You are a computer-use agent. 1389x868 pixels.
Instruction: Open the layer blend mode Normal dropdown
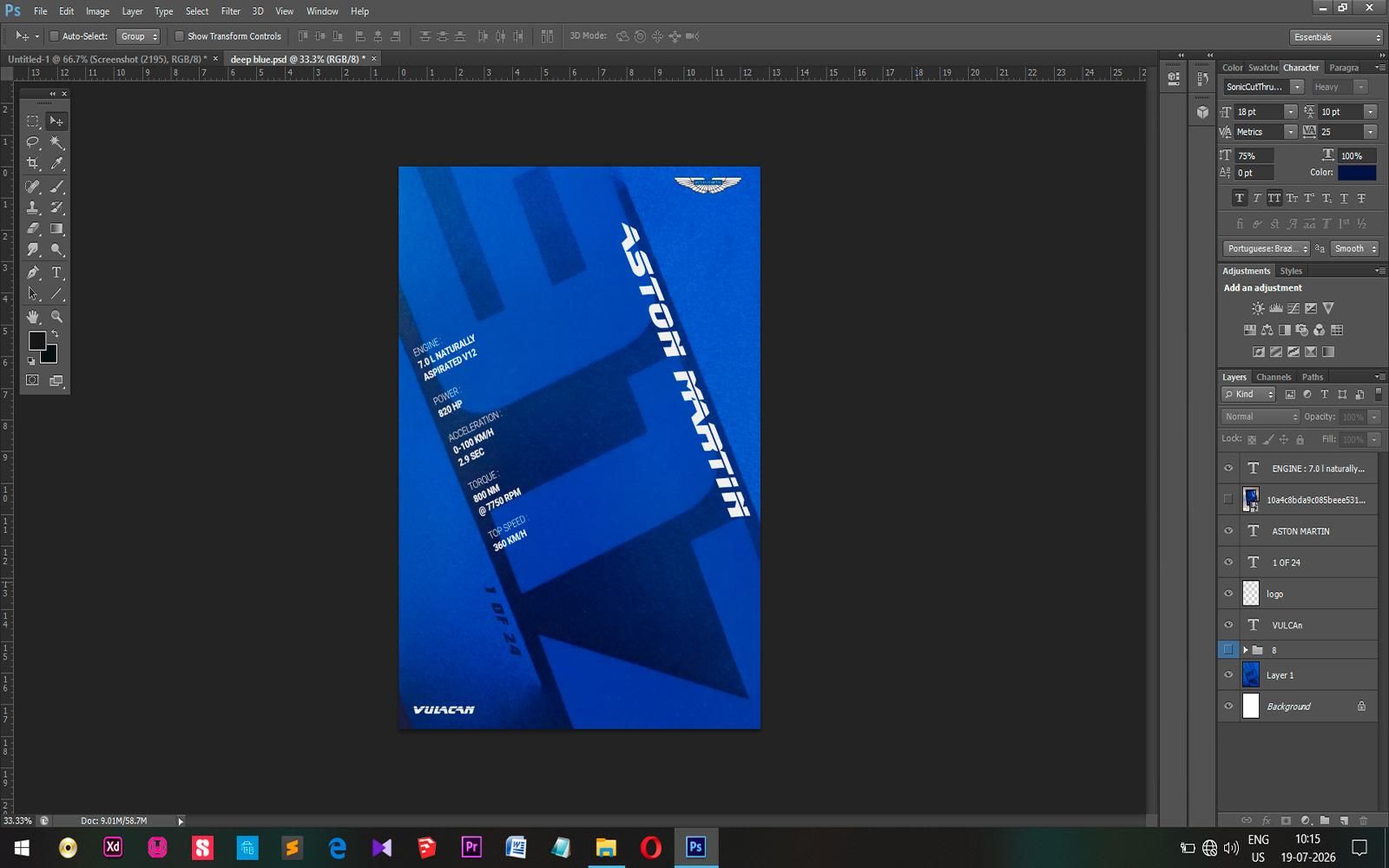click(1260, 417)
